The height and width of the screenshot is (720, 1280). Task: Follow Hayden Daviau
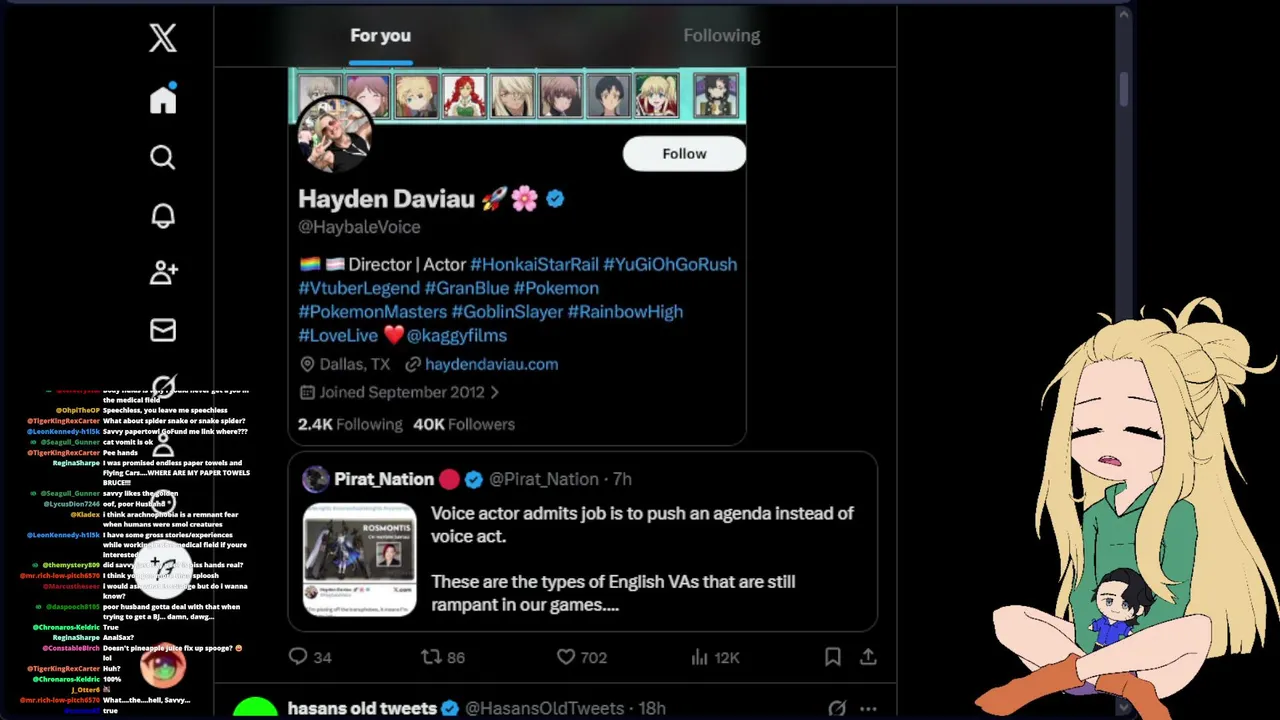click(684, 153)
